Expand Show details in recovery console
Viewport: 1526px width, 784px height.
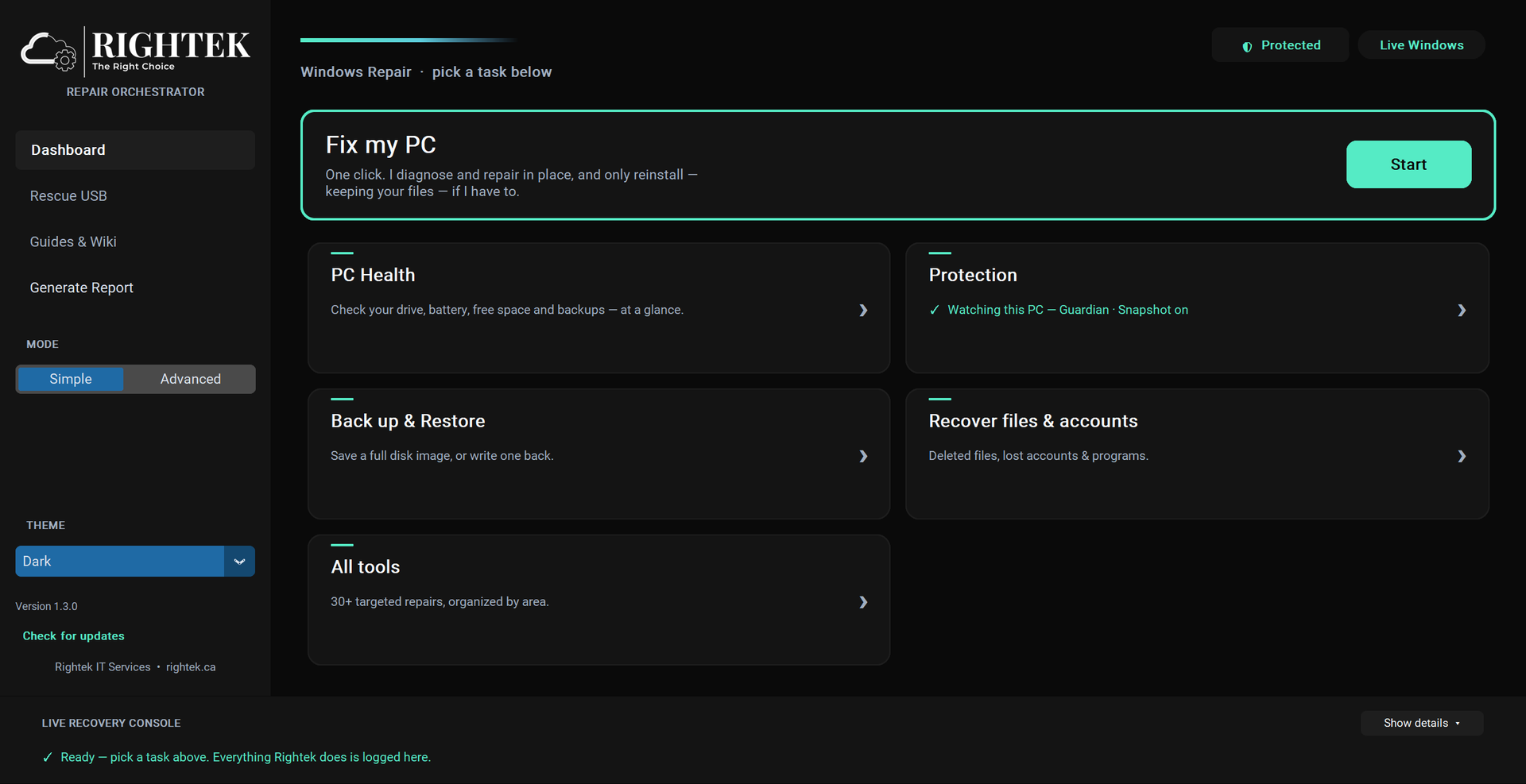1422,723
